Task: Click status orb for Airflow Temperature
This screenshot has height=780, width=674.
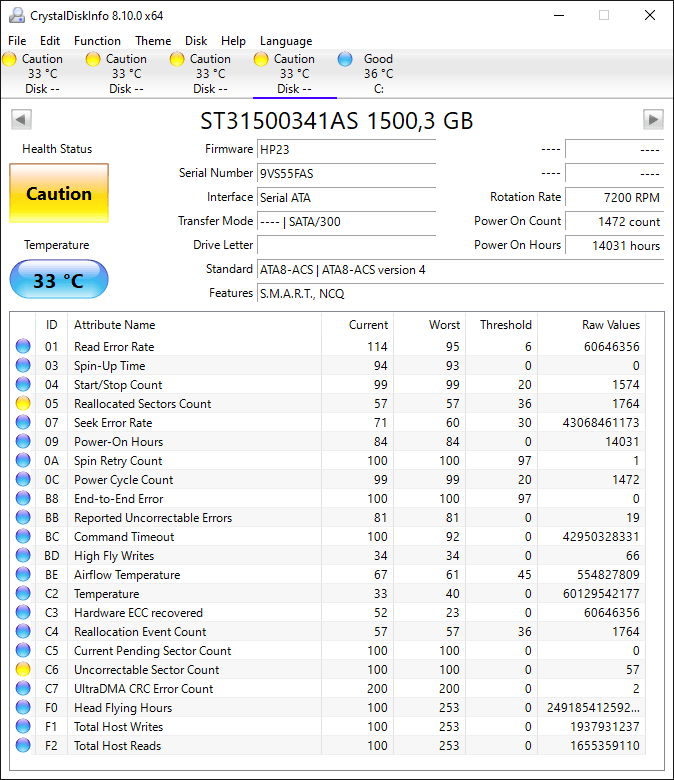Action: 23,574
